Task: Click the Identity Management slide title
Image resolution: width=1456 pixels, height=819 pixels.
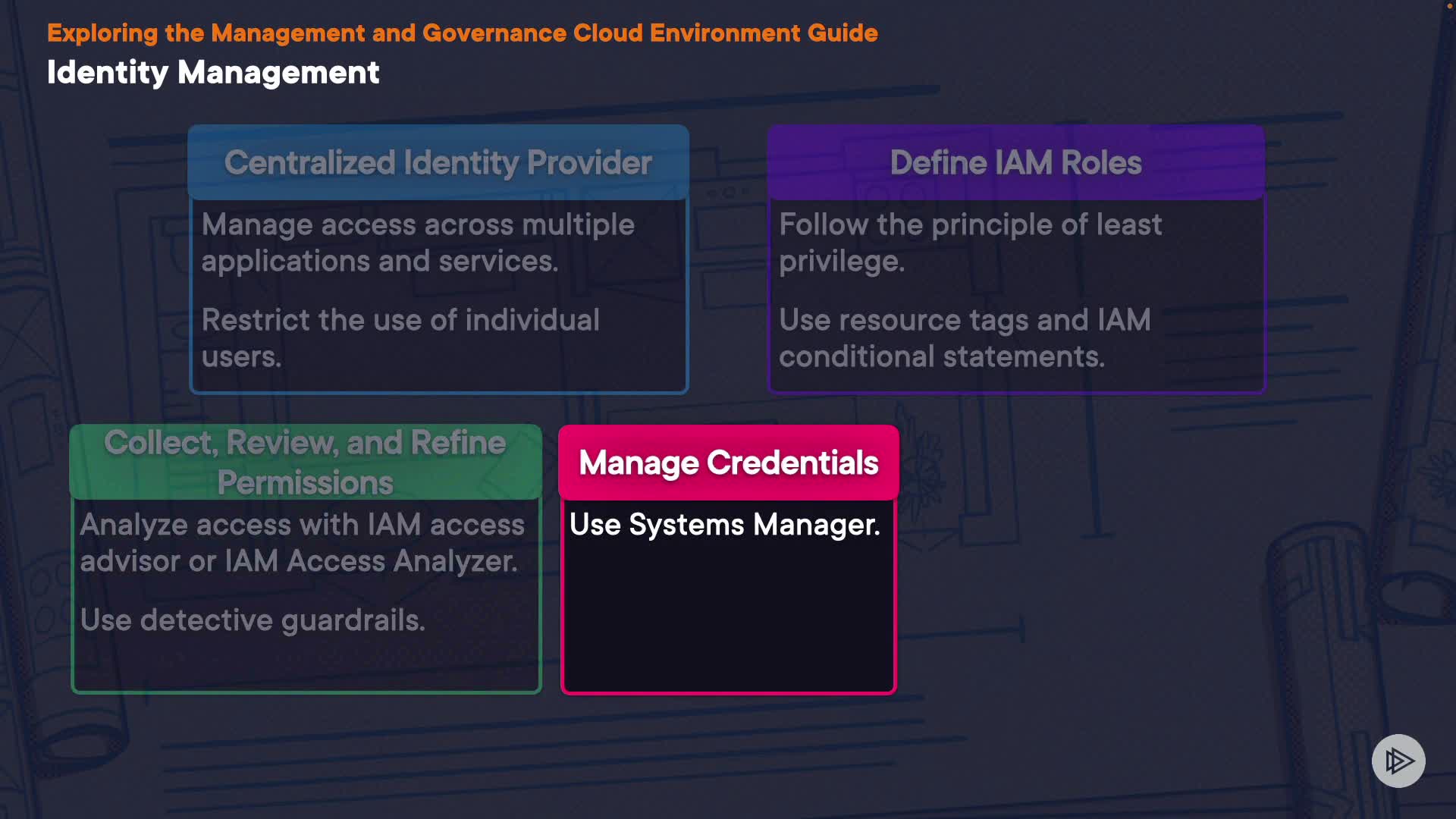Action: click(x=213, y=73)
